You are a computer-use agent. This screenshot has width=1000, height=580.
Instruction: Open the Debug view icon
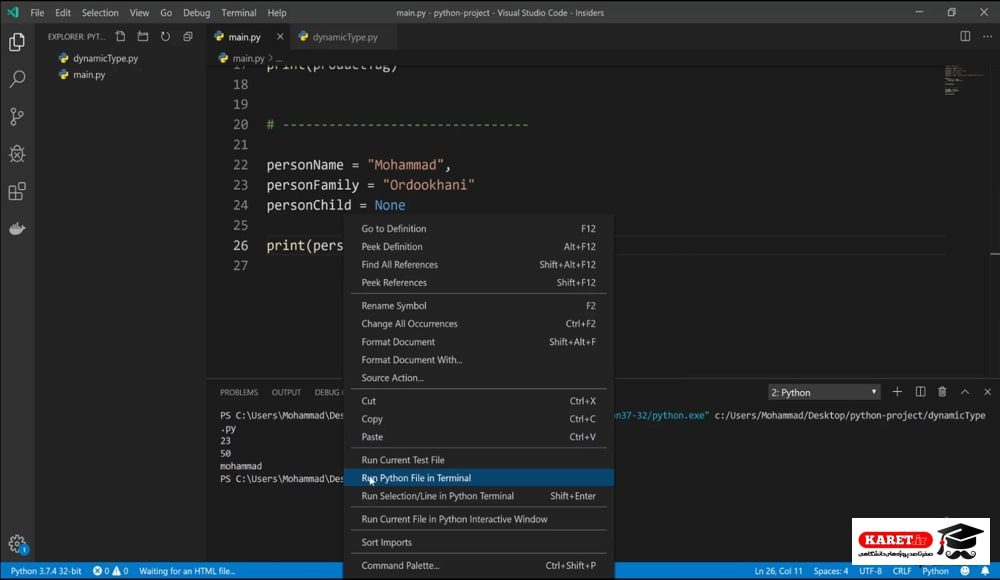17,154
